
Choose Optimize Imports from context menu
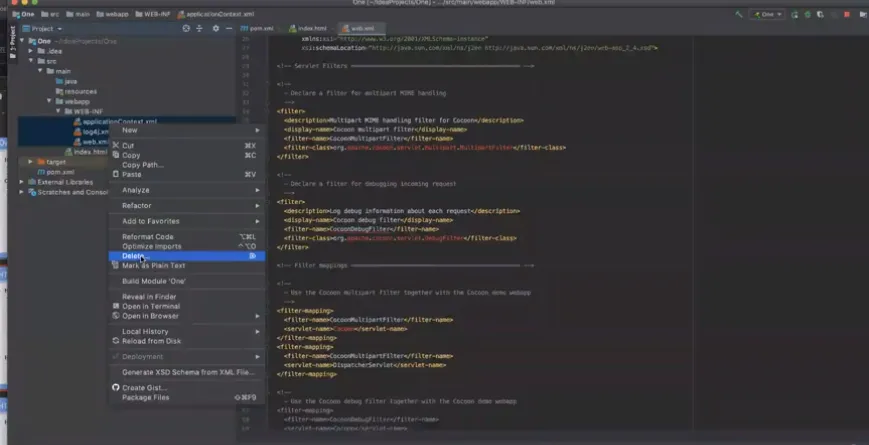[186, 246]
